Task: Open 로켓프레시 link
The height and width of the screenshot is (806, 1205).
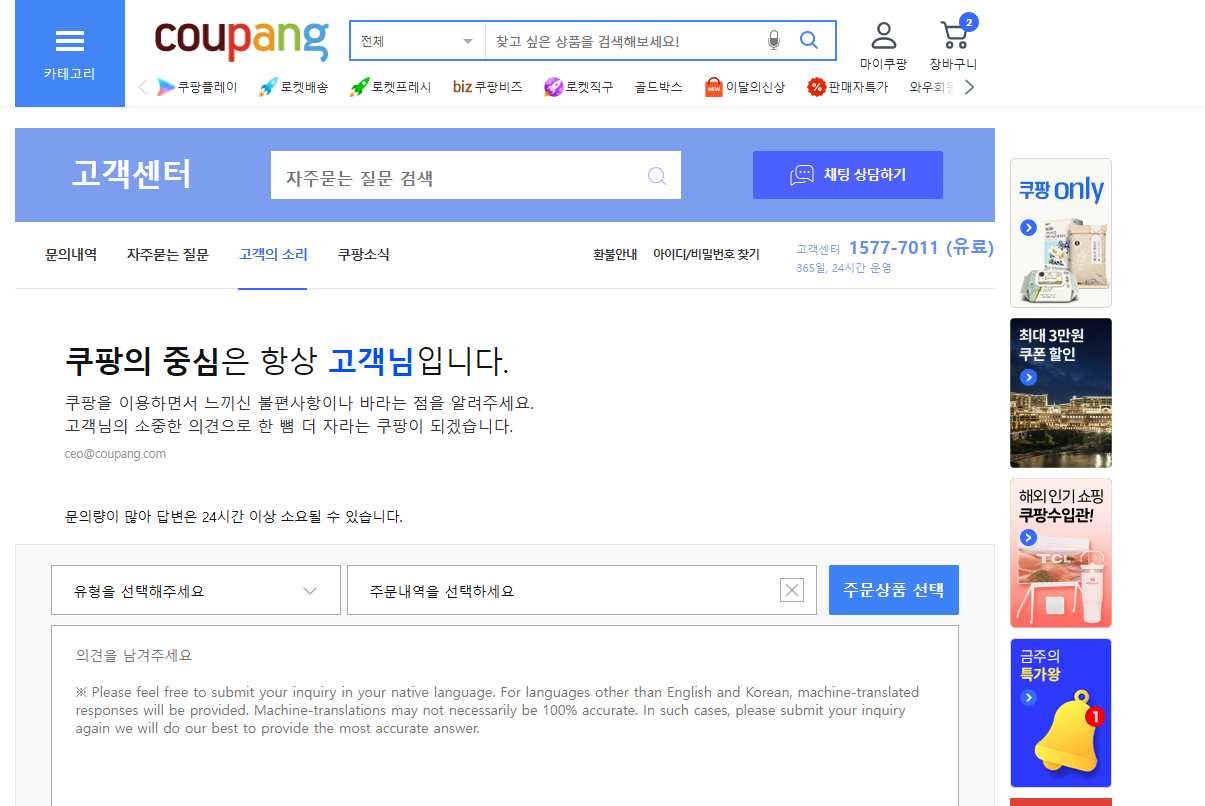Action: click(x=390, y=87)
